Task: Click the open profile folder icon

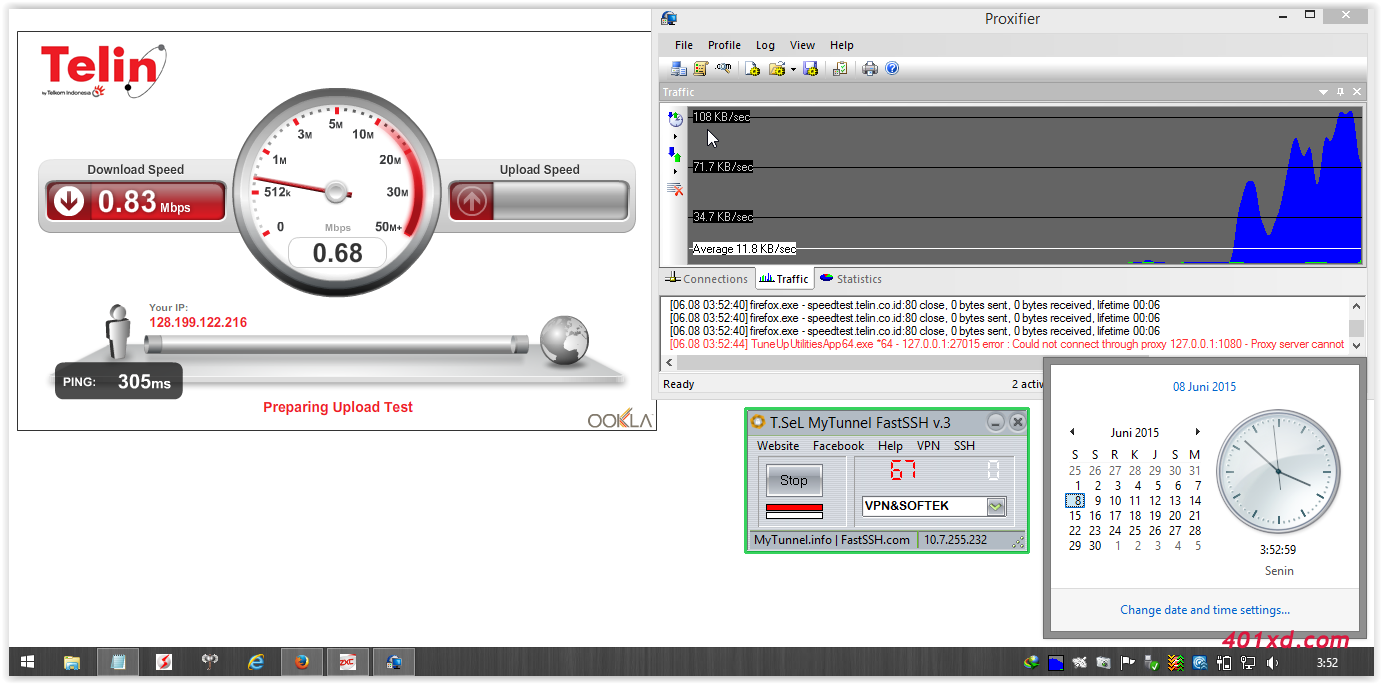Action: click(x=776, y=69)
